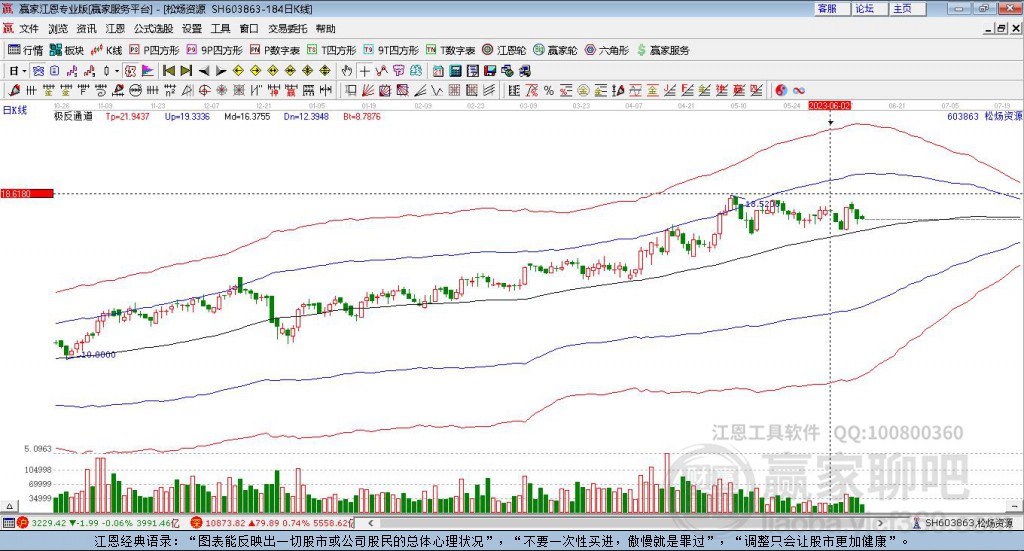Click the Tp=21.9437 indicator value
Screen dimensions: 1024x551
[x=127, y=116]
